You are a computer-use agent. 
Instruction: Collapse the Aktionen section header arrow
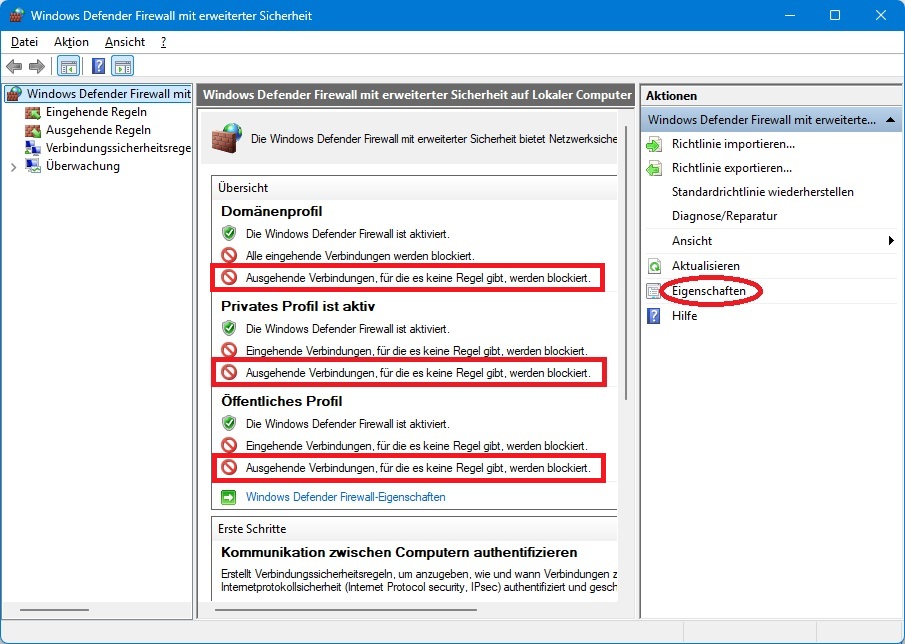(891, 120)
